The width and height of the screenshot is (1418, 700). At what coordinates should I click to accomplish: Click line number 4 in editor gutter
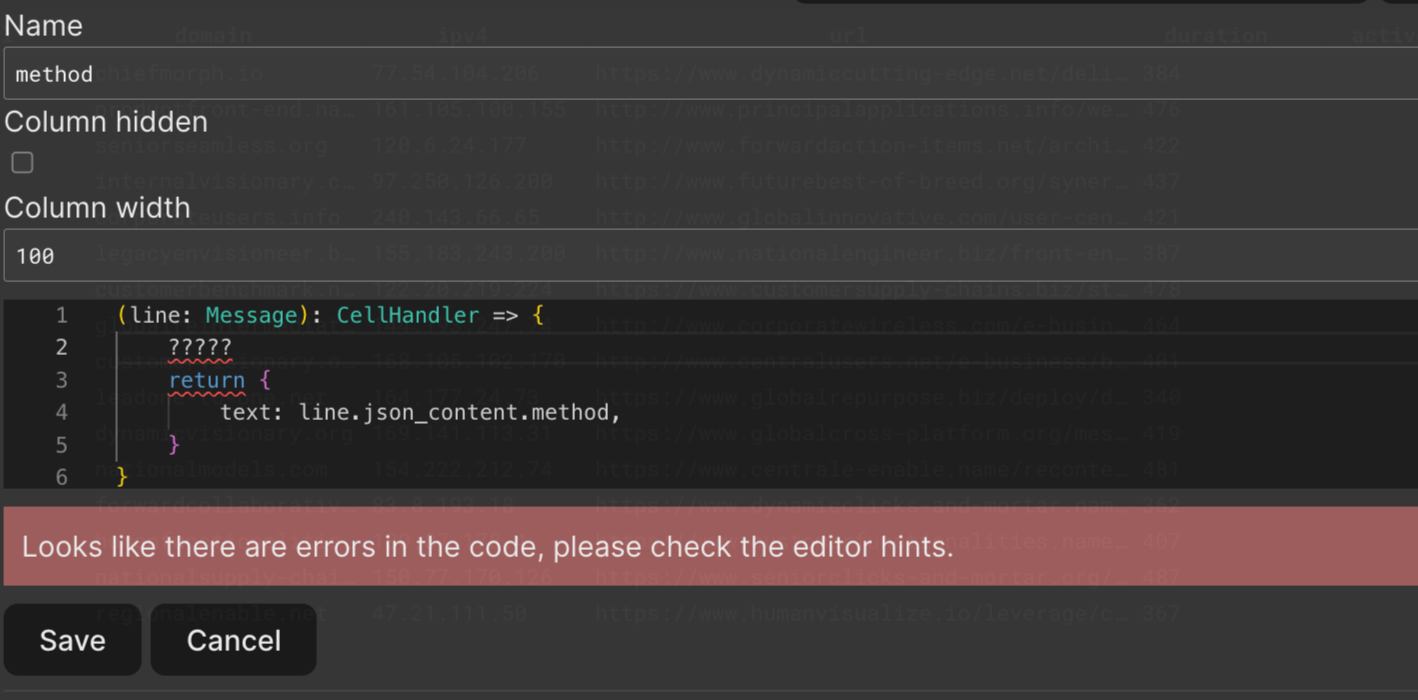click(61, 412)
